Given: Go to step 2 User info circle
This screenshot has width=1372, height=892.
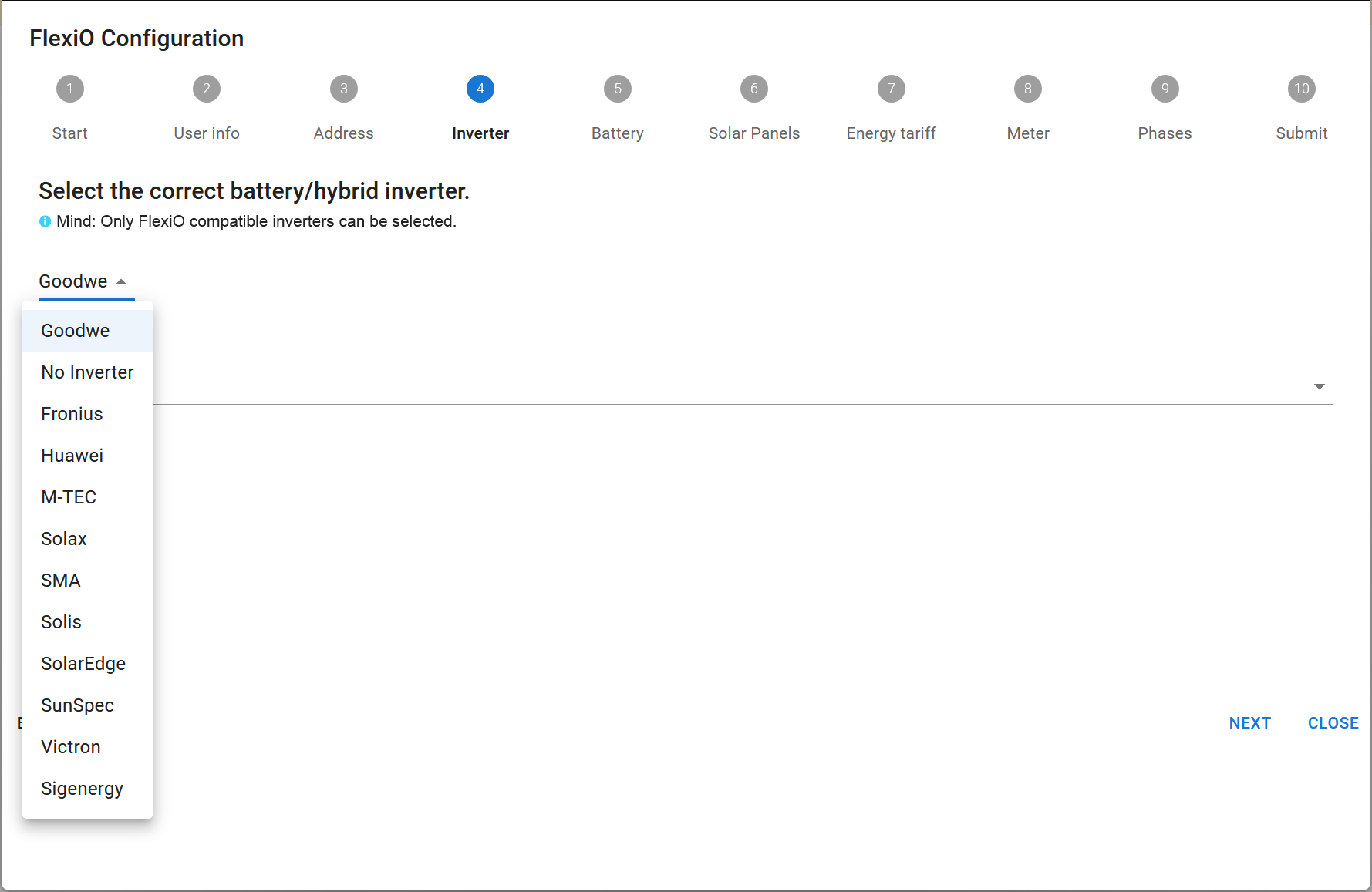Looking at the screenshot, I should pos(206,89).
